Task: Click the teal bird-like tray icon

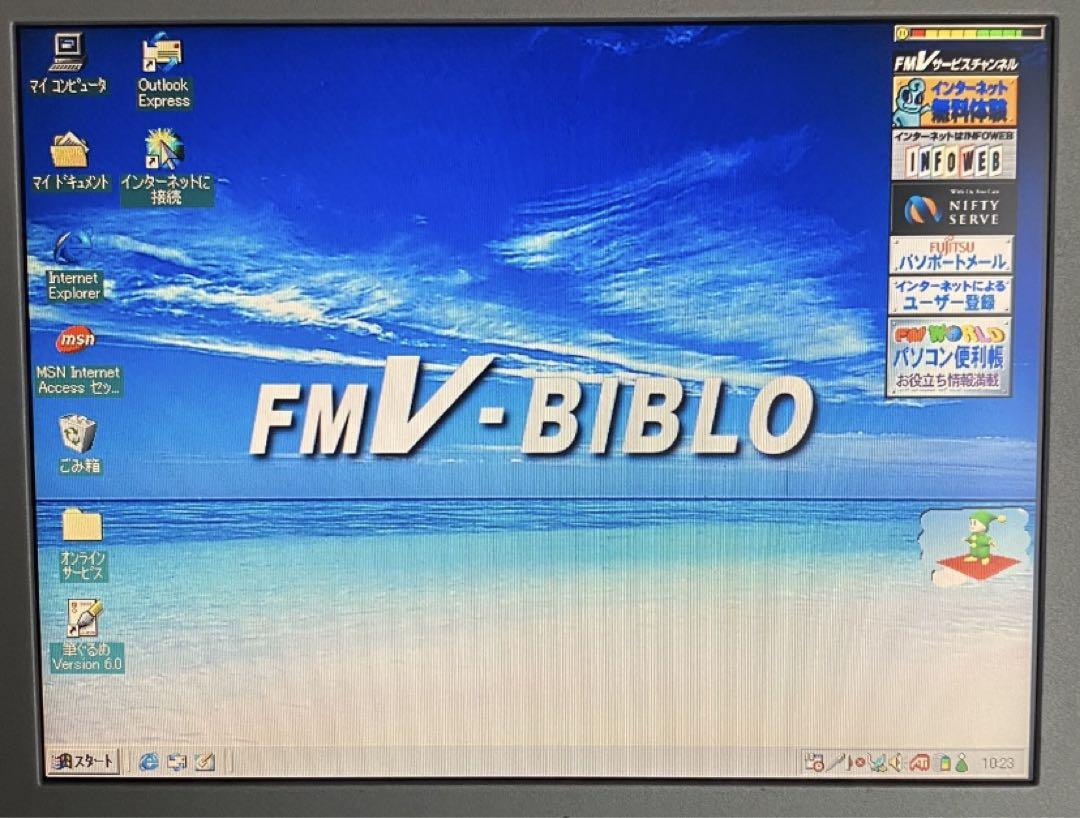Action: (877, 762)
